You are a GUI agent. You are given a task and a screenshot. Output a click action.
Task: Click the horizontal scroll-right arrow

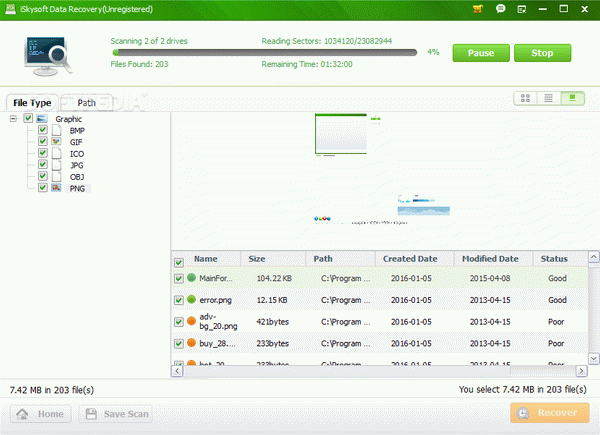[x=581, y=371]
